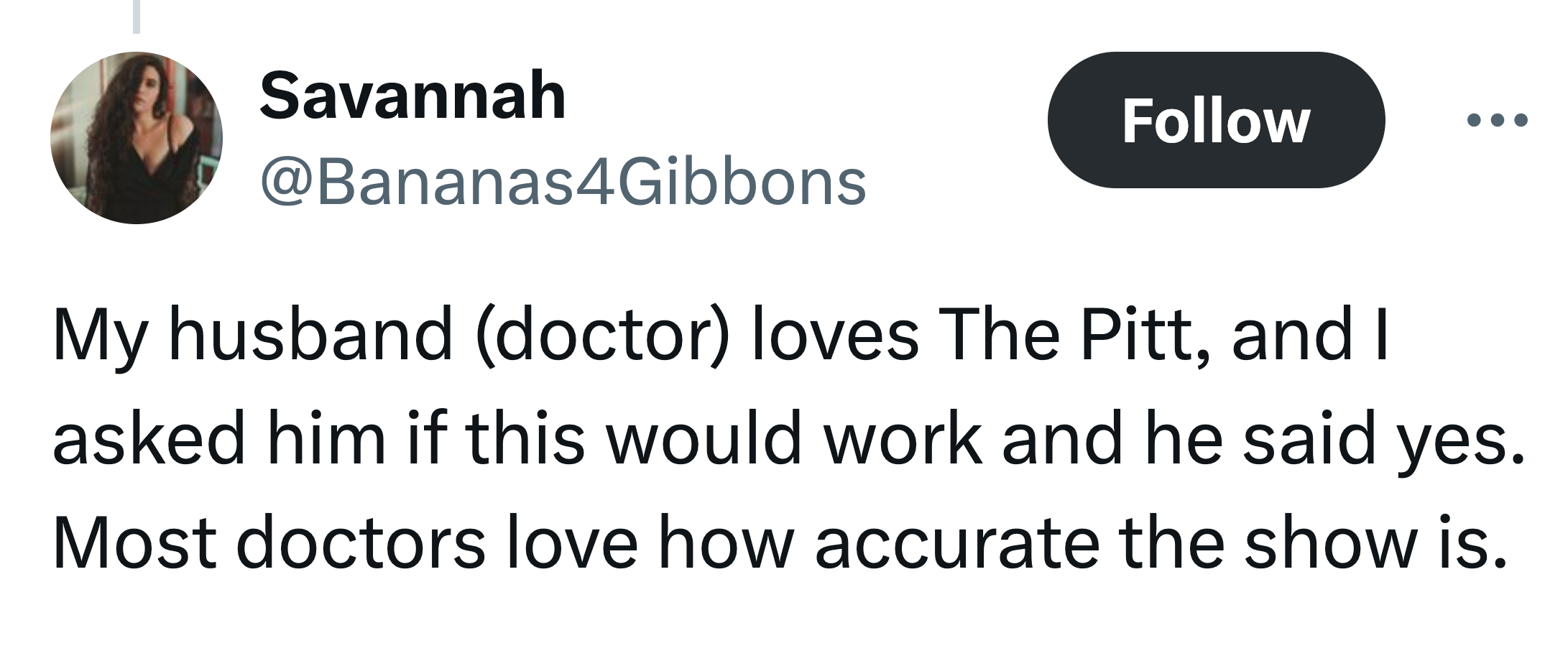Open the Savannah display name link
This screenshot has height=651, width=1568.
412,96
